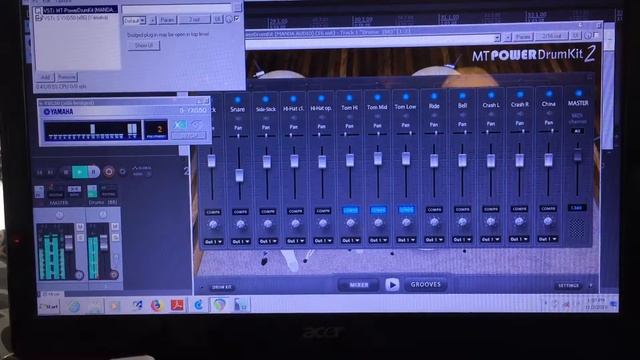Open the Default preset dropdown in FX window
This screenshot has width=640, height=360.
(x=134, y=20)
